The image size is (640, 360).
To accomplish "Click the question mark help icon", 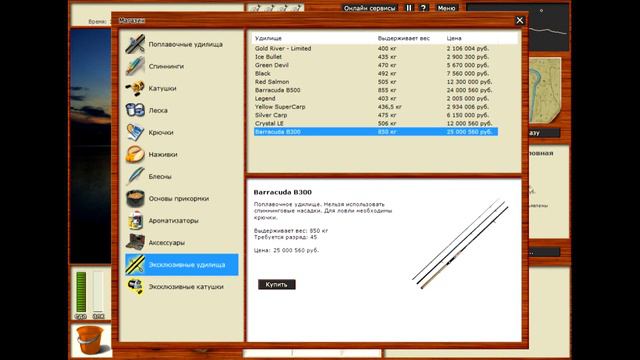I will click(423, 8).
